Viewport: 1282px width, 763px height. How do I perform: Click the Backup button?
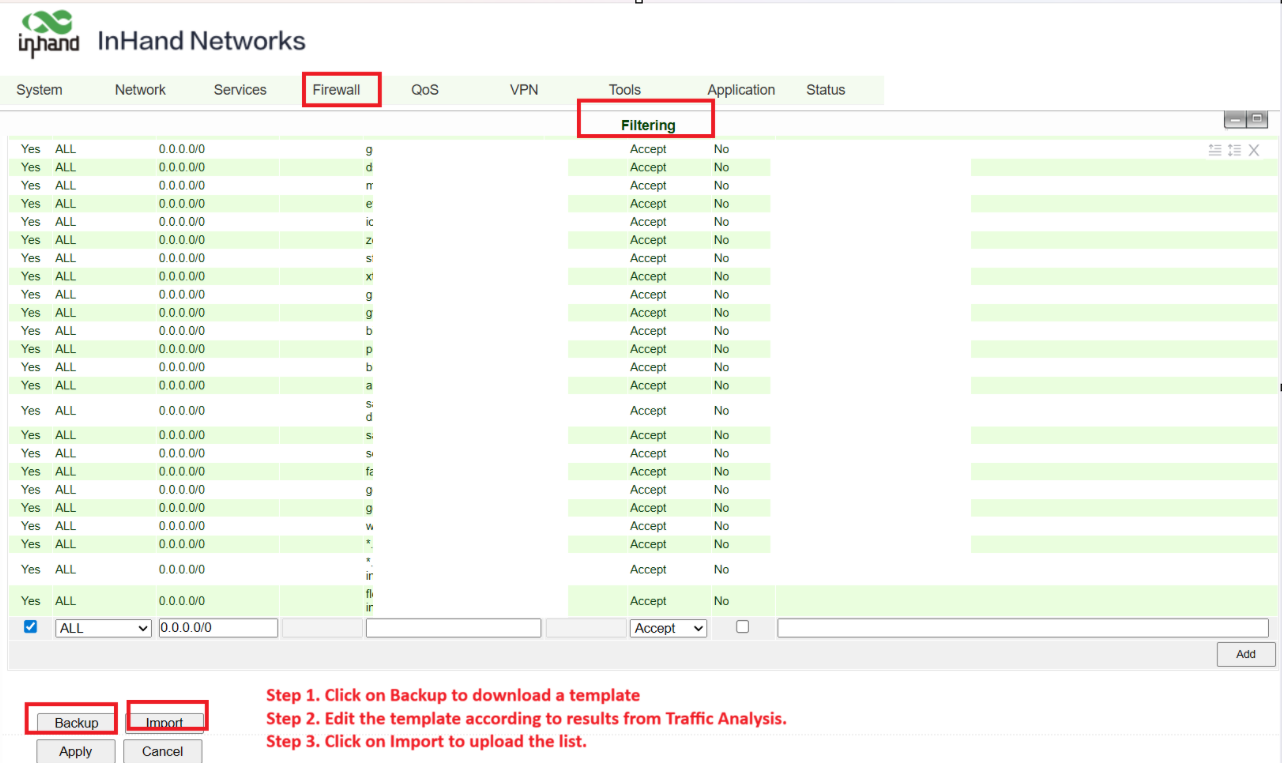coord(76,723)
